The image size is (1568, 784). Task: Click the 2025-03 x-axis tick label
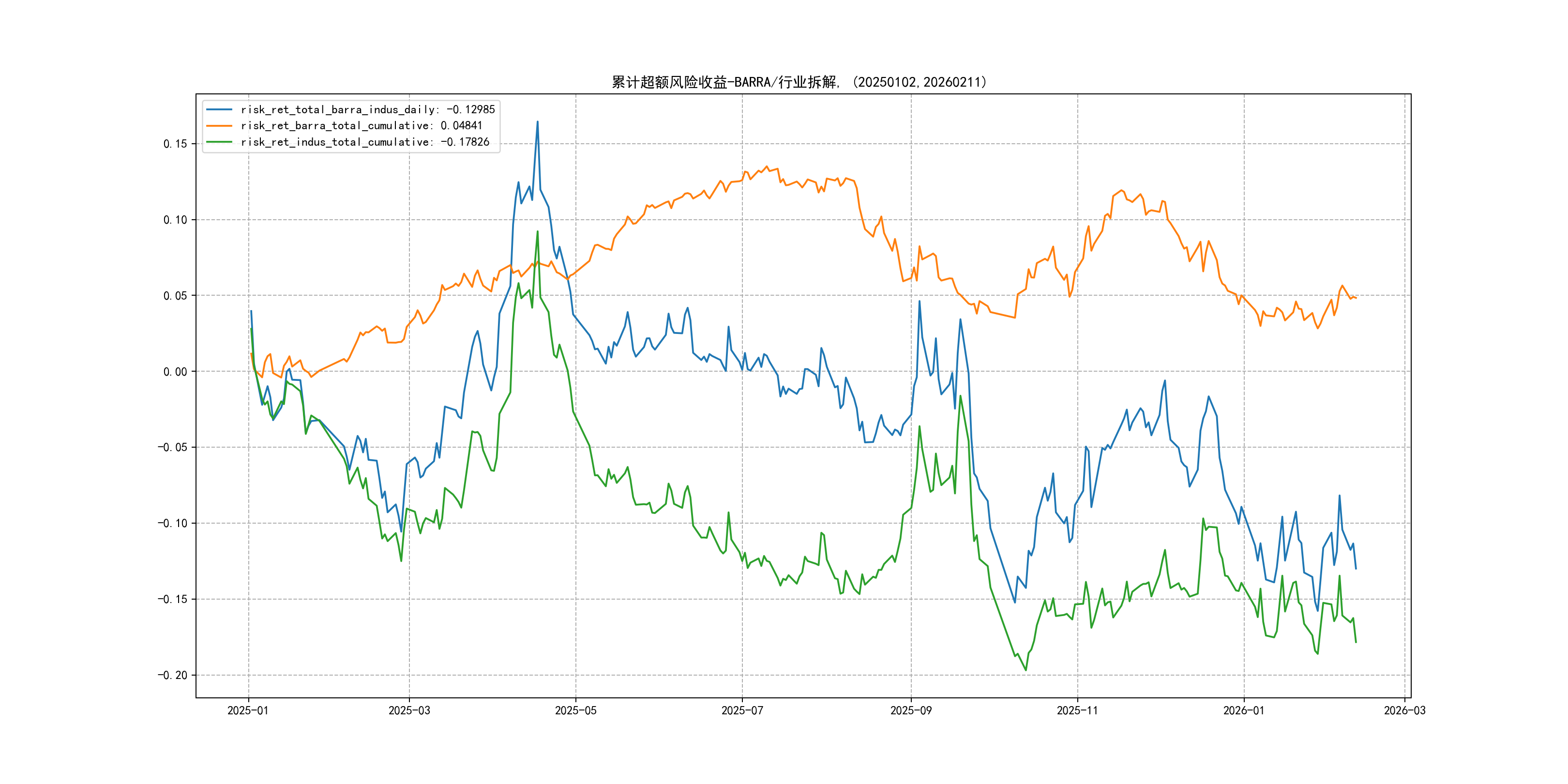point(409,710)
